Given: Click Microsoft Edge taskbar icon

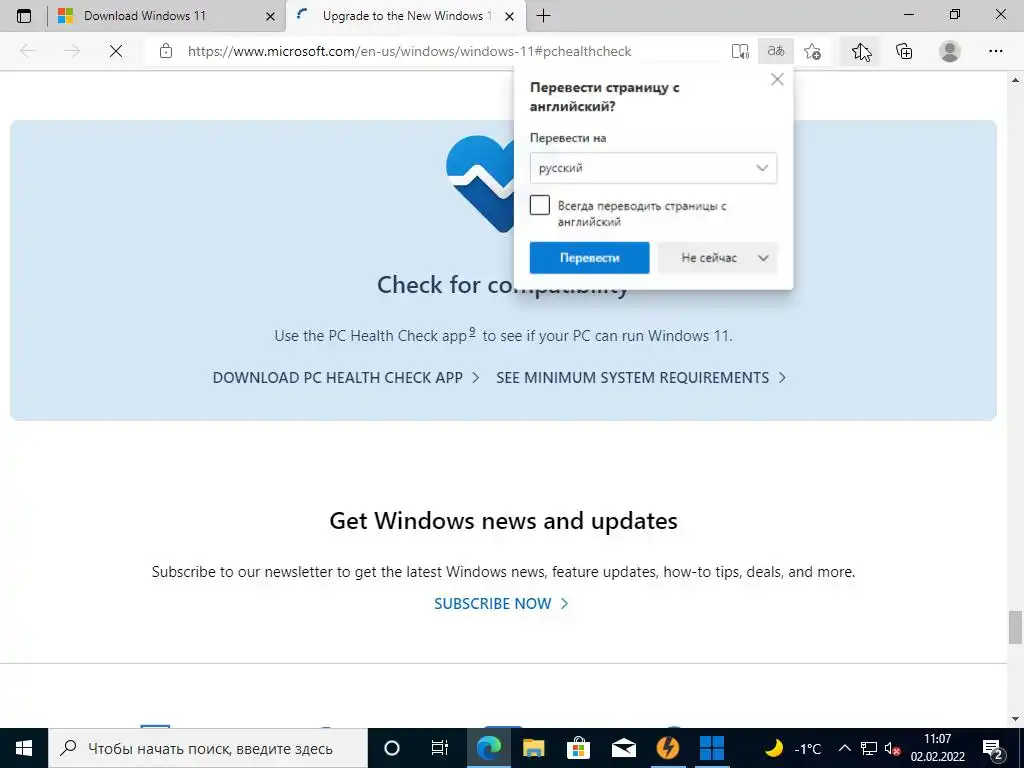Looking at the screenshot, I should click(x=488, y=748).
